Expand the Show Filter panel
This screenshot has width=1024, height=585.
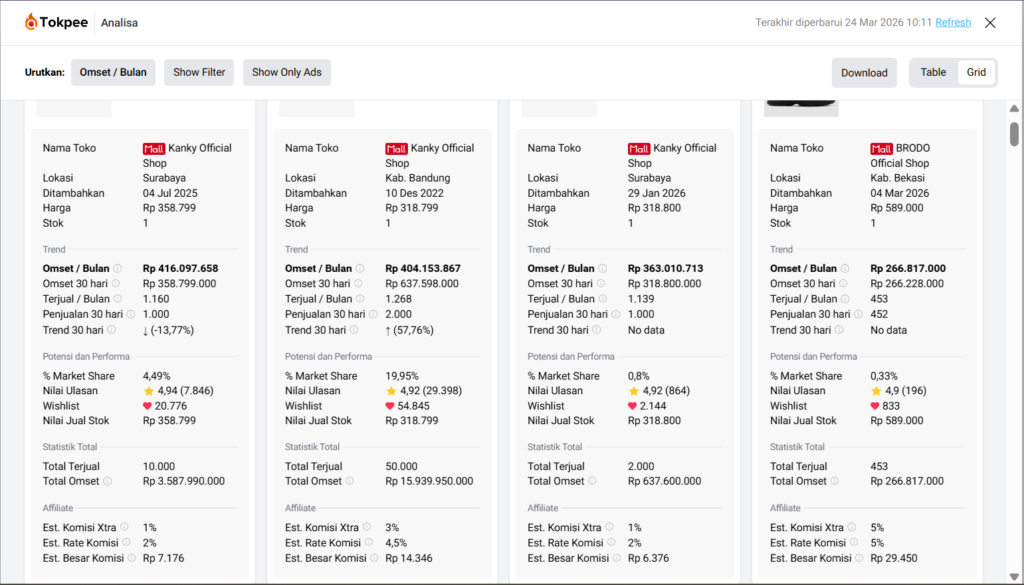tap(199, 72)
